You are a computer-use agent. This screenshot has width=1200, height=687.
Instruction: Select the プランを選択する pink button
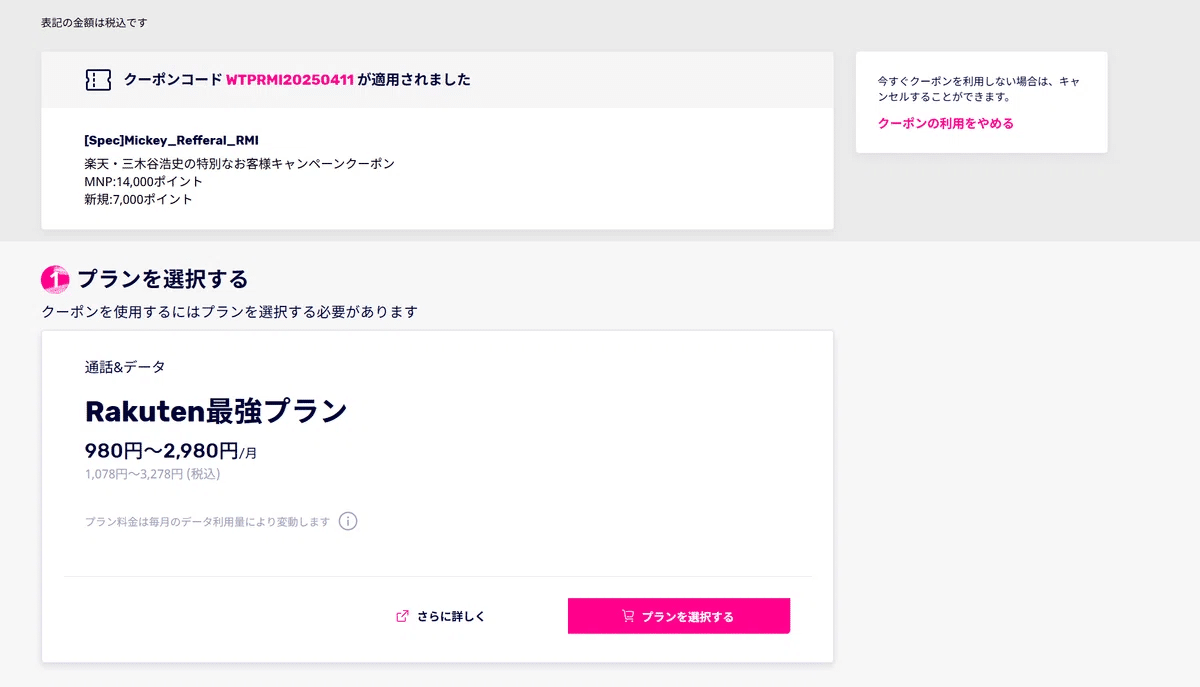coord(679,616)
